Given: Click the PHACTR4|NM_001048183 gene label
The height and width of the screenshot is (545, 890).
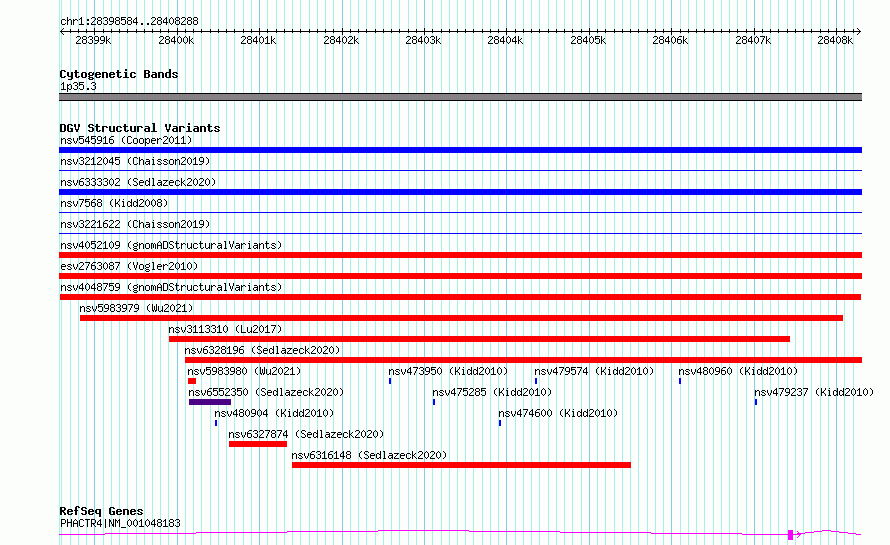Looking at the screenshot, I should point(120,523).
